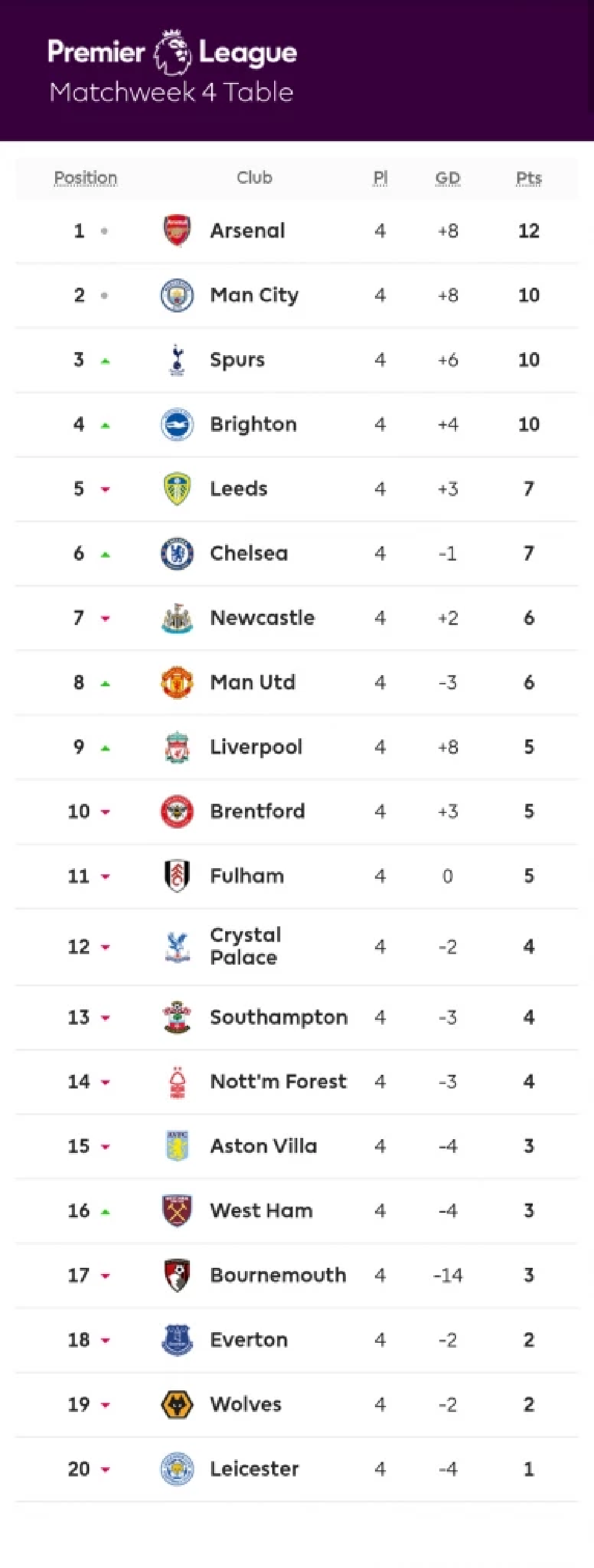This screenshot has width=594, height=1568.
Task: Click the Arsenal club crest
Action: (177, 231)
